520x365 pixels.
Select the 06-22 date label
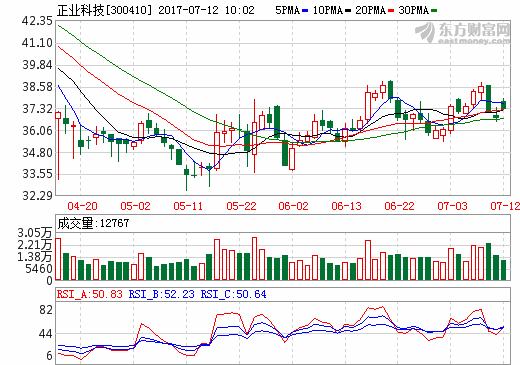click(399, 206)
